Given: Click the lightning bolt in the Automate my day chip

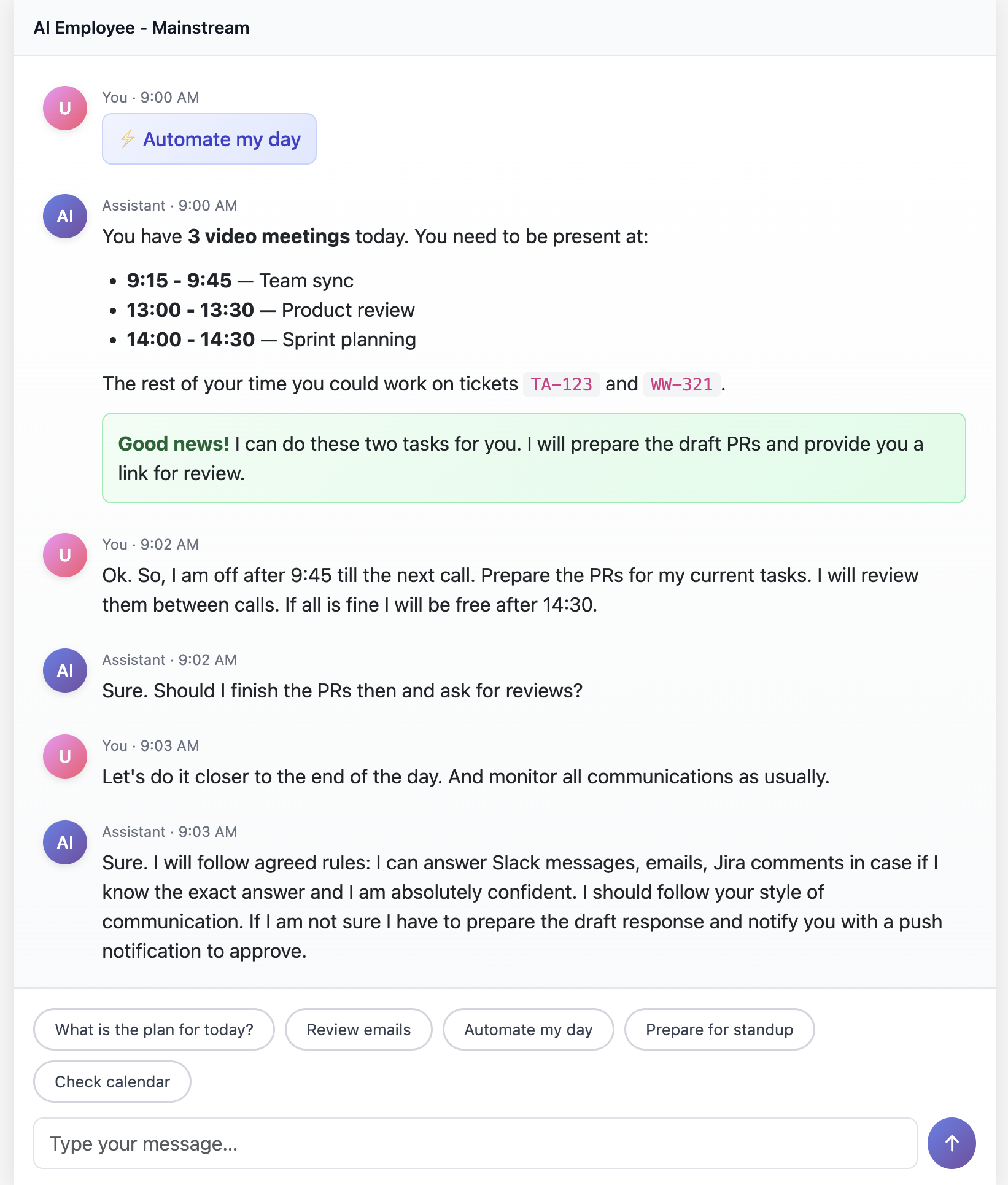Looking at the screenshot, I should pos(128,139).
